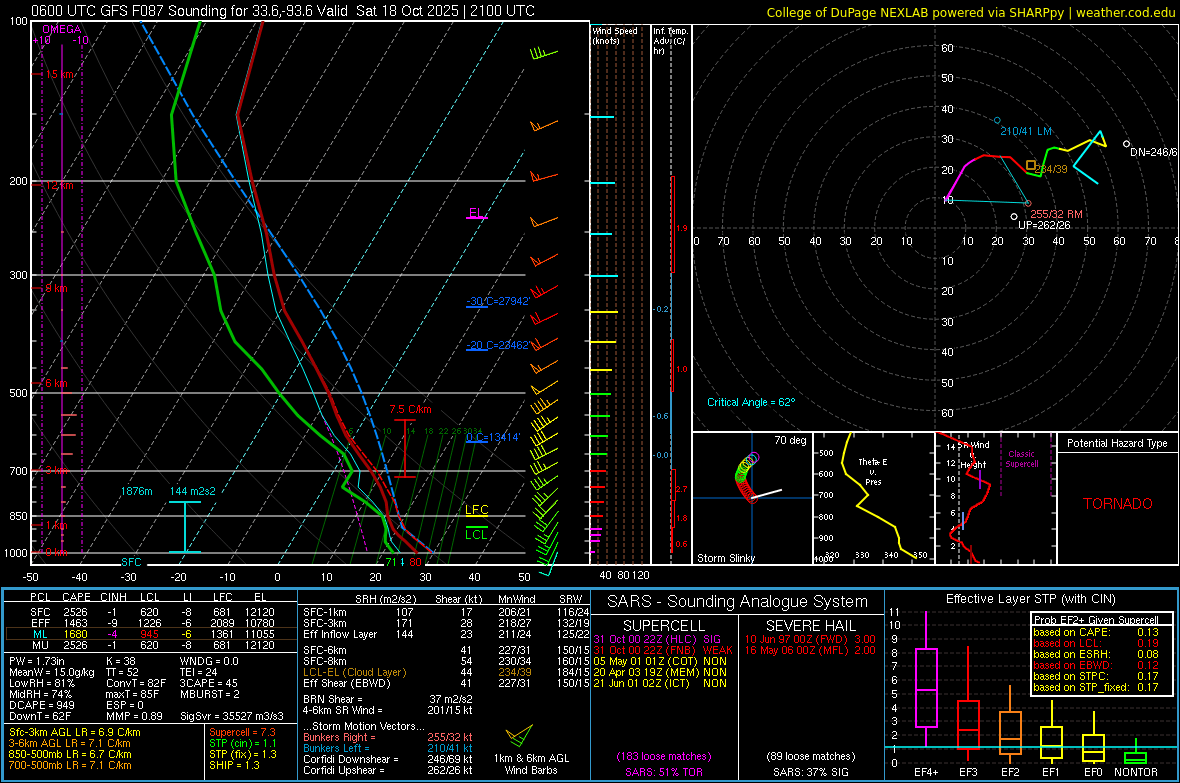
Task: Click the Effective Layer STP (with CIN) title
Action: coord(1031,599)
